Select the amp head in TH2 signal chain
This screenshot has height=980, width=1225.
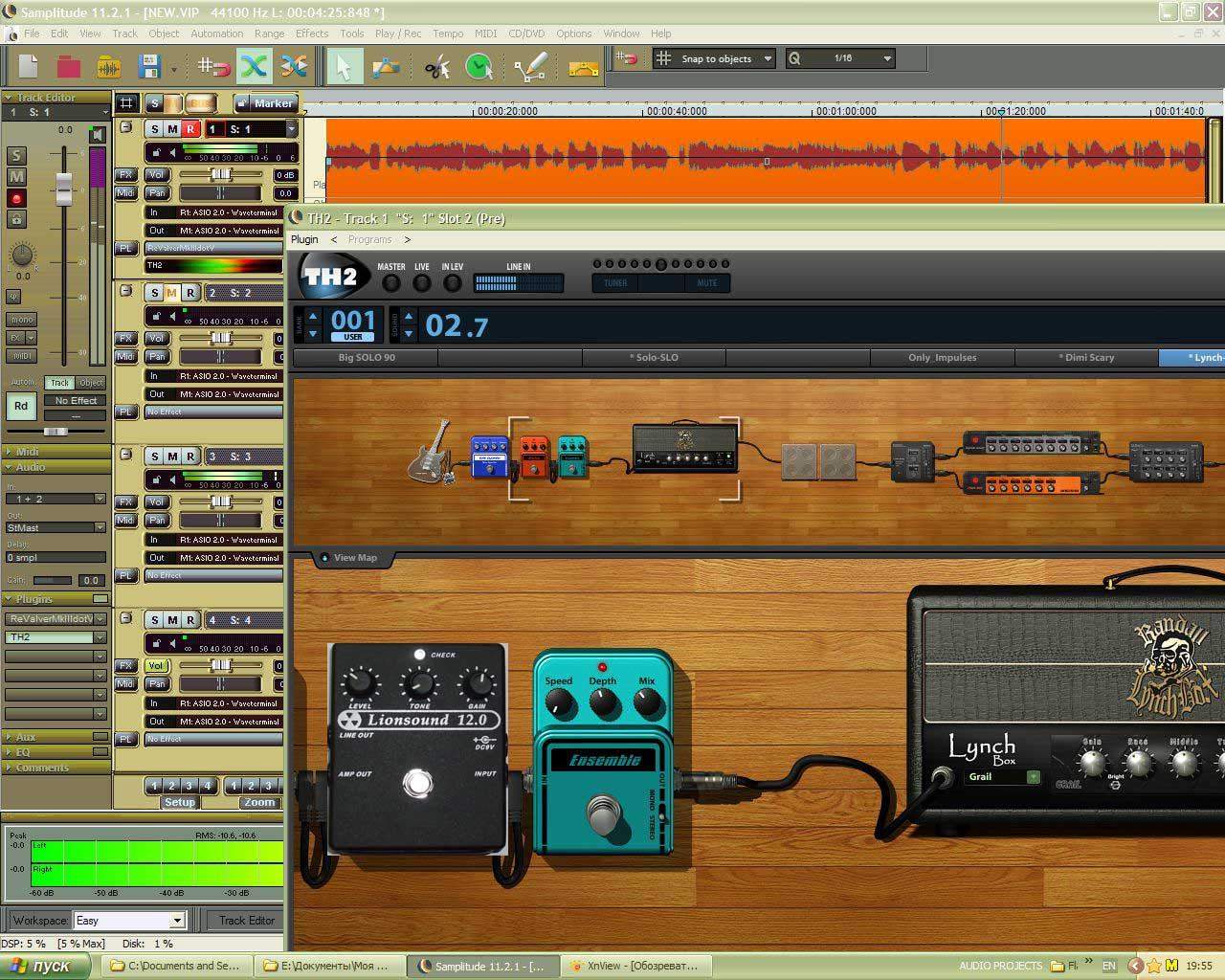pyautogui.click(x=685, y=445)
